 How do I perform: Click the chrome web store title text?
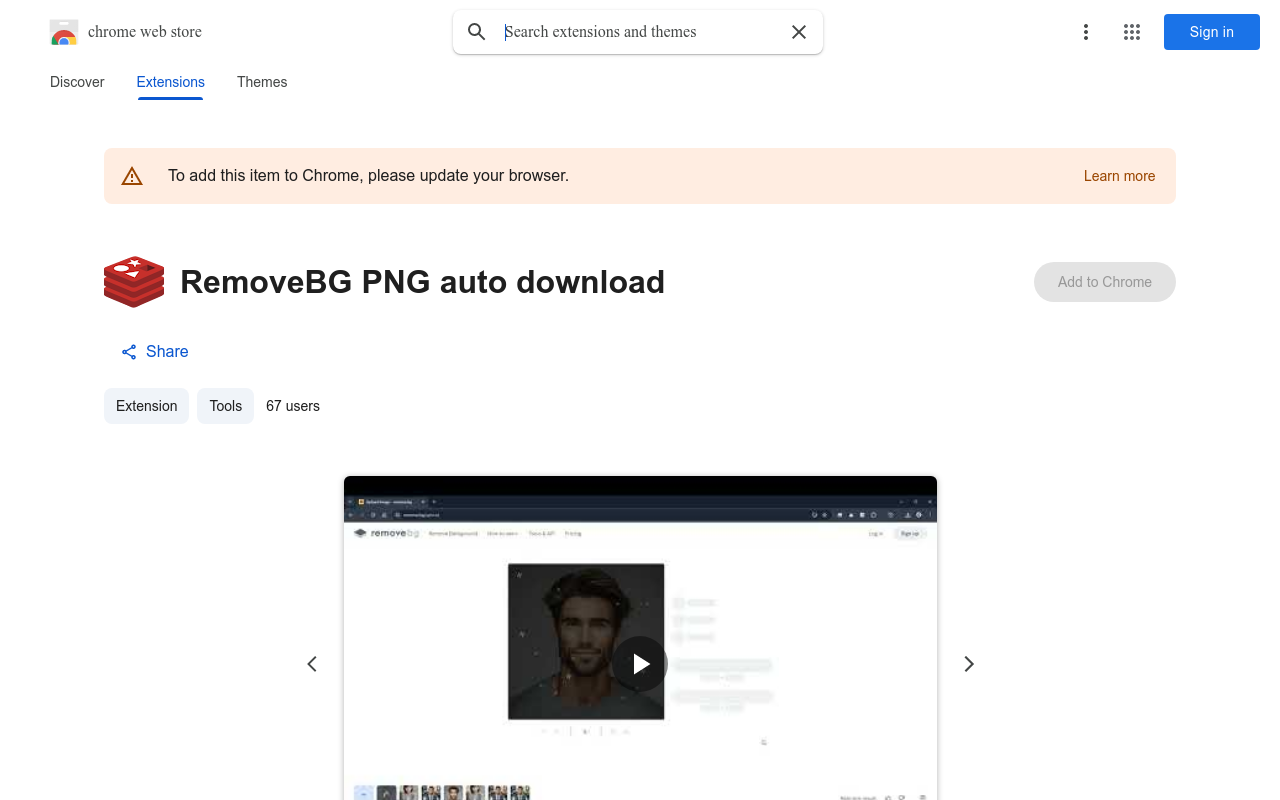145,32
